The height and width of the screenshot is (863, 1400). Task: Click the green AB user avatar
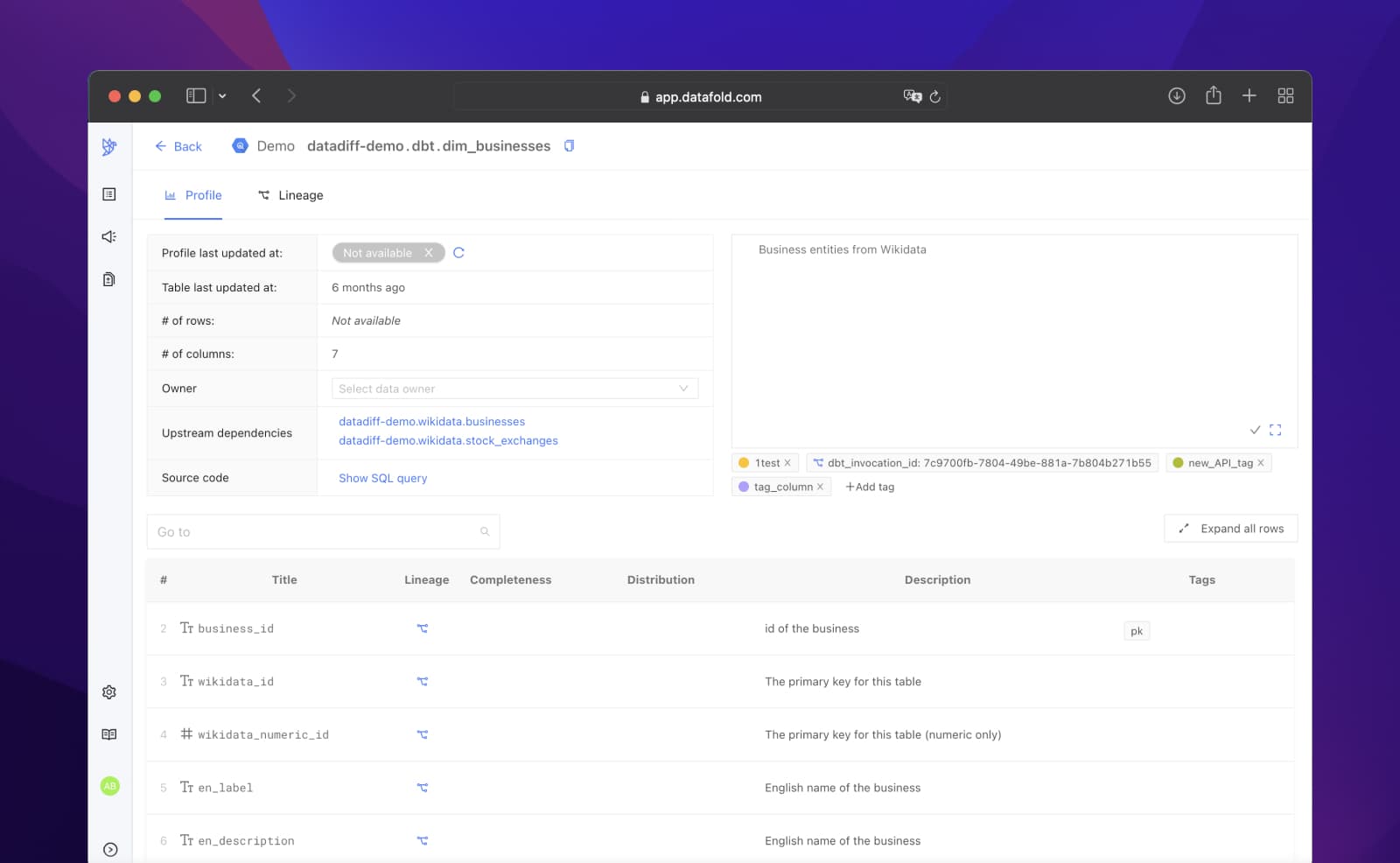(110, 786)
